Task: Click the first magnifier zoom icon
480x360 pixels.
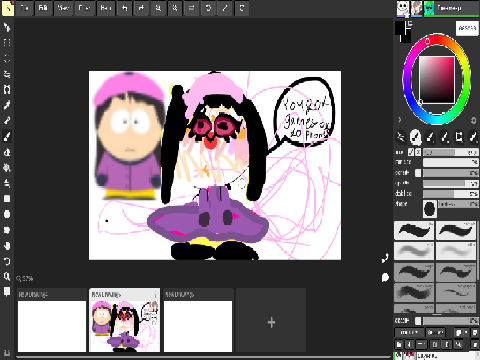Action: click(158, 8)
